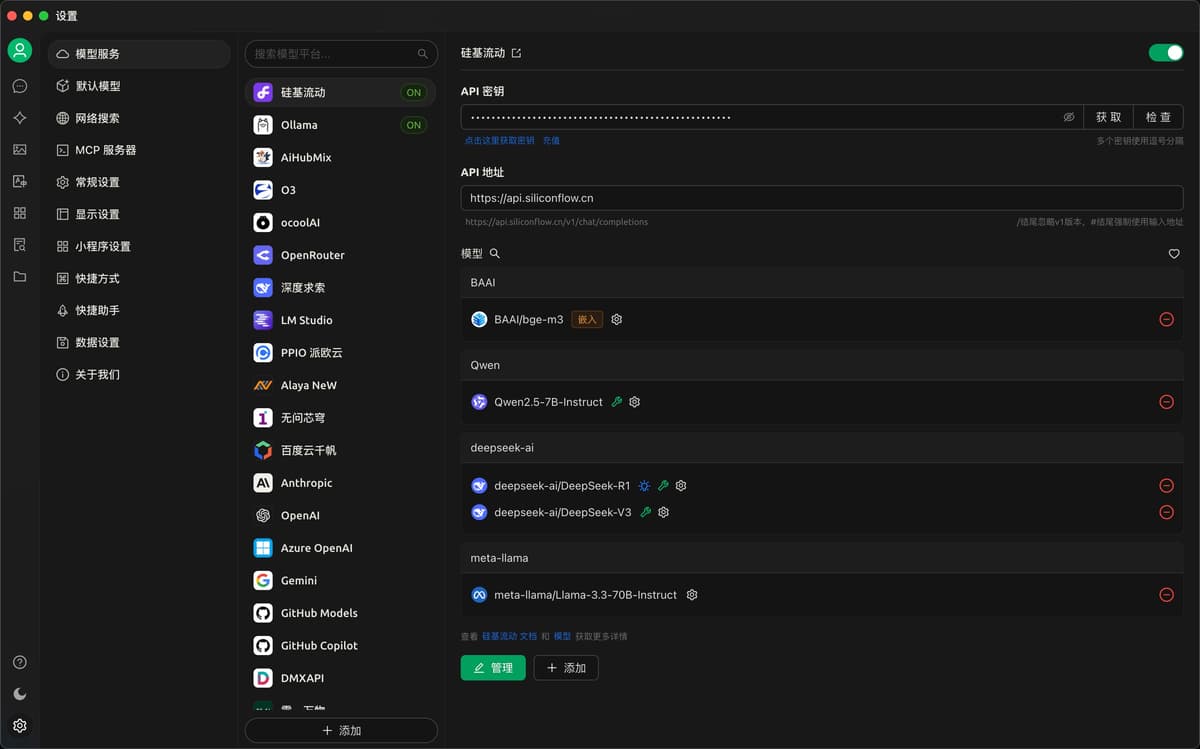Click the green 管理 models button
Screen dimensions: 1200x749
coord(493,668)
